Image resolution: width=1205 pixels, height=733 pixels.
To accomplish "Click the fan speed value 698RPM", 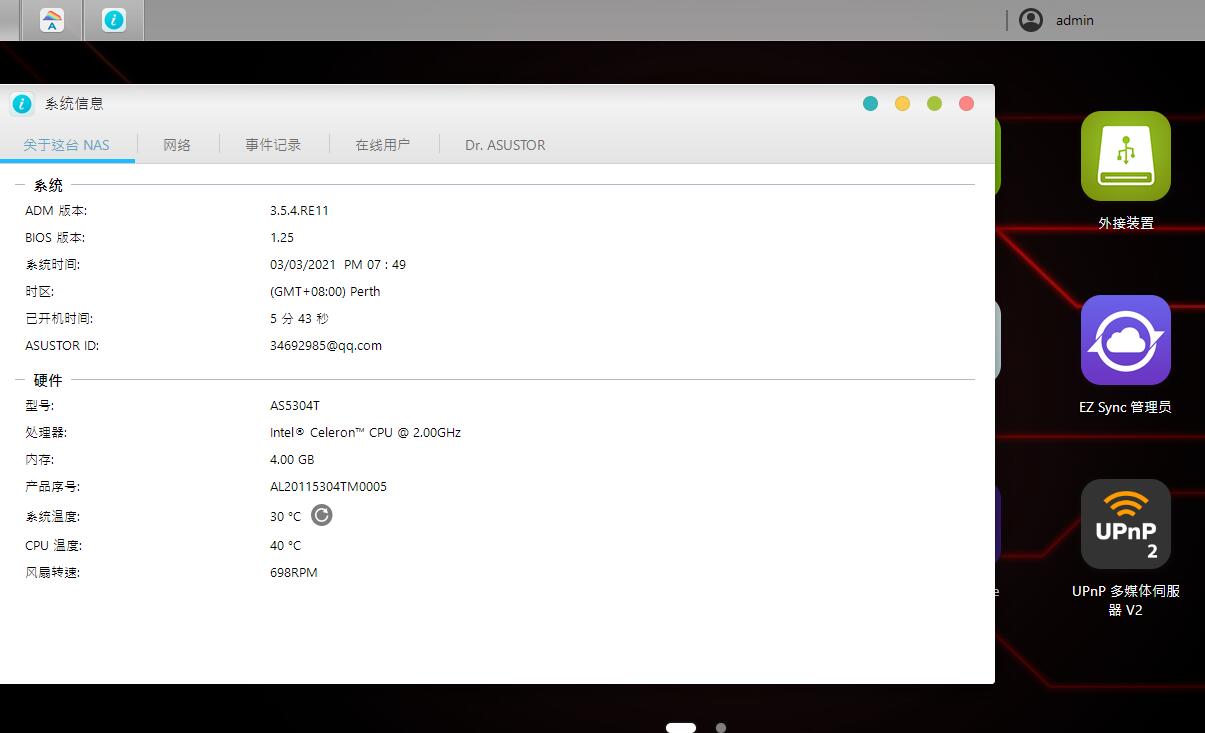I will pos(294,573).
